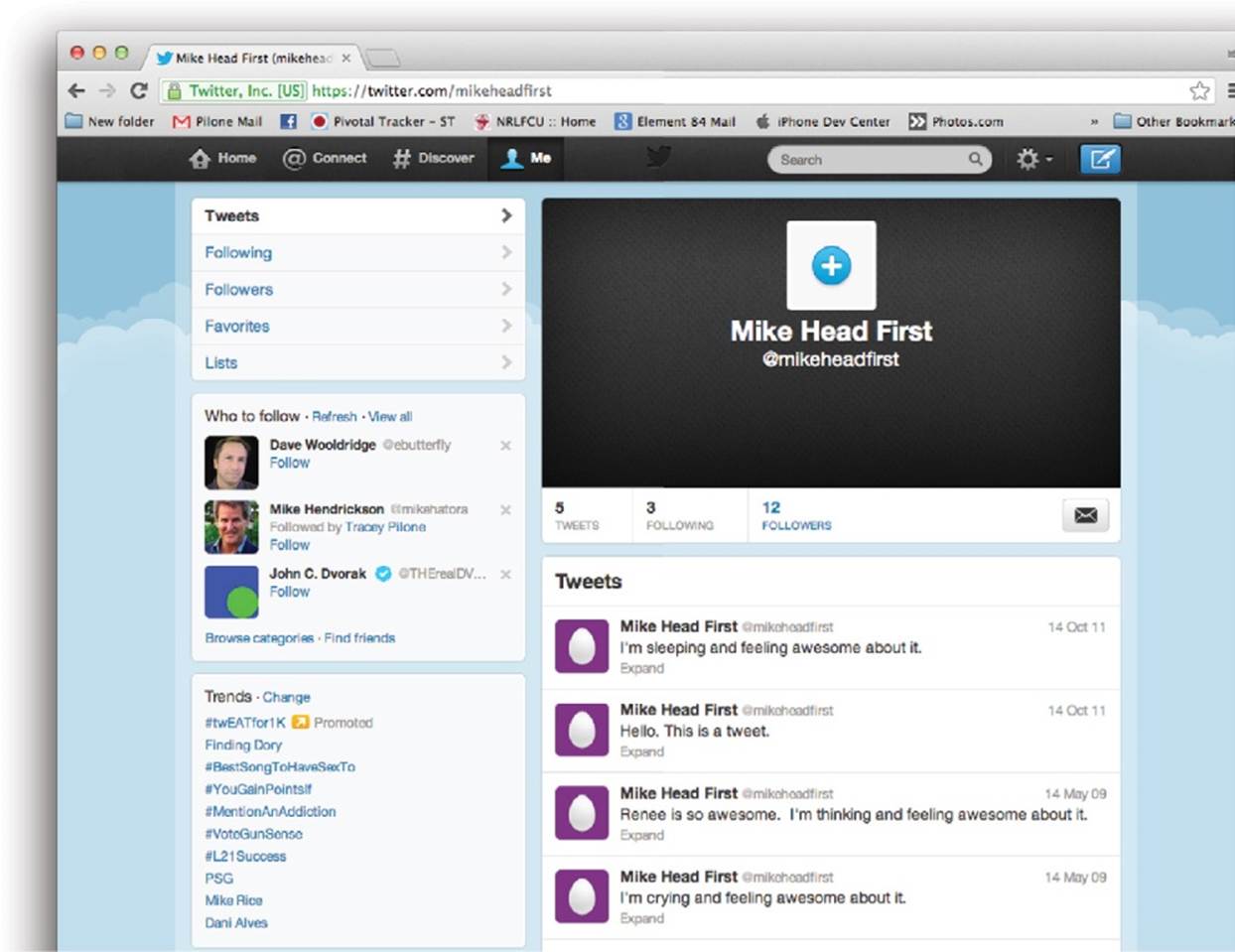Expand the 'I'm crying' tweet
The width and height of the screenshot is (1235, 952).
(642, 919)
